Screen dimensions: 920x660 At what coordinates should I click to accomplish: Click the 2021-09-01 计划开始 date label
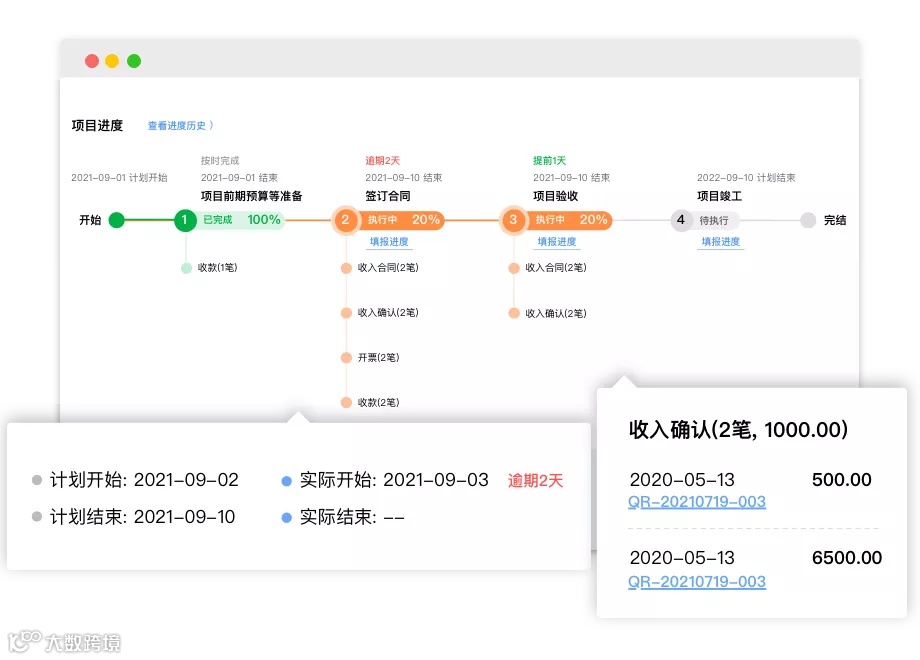pyautogui.click(x=119, y=178)
